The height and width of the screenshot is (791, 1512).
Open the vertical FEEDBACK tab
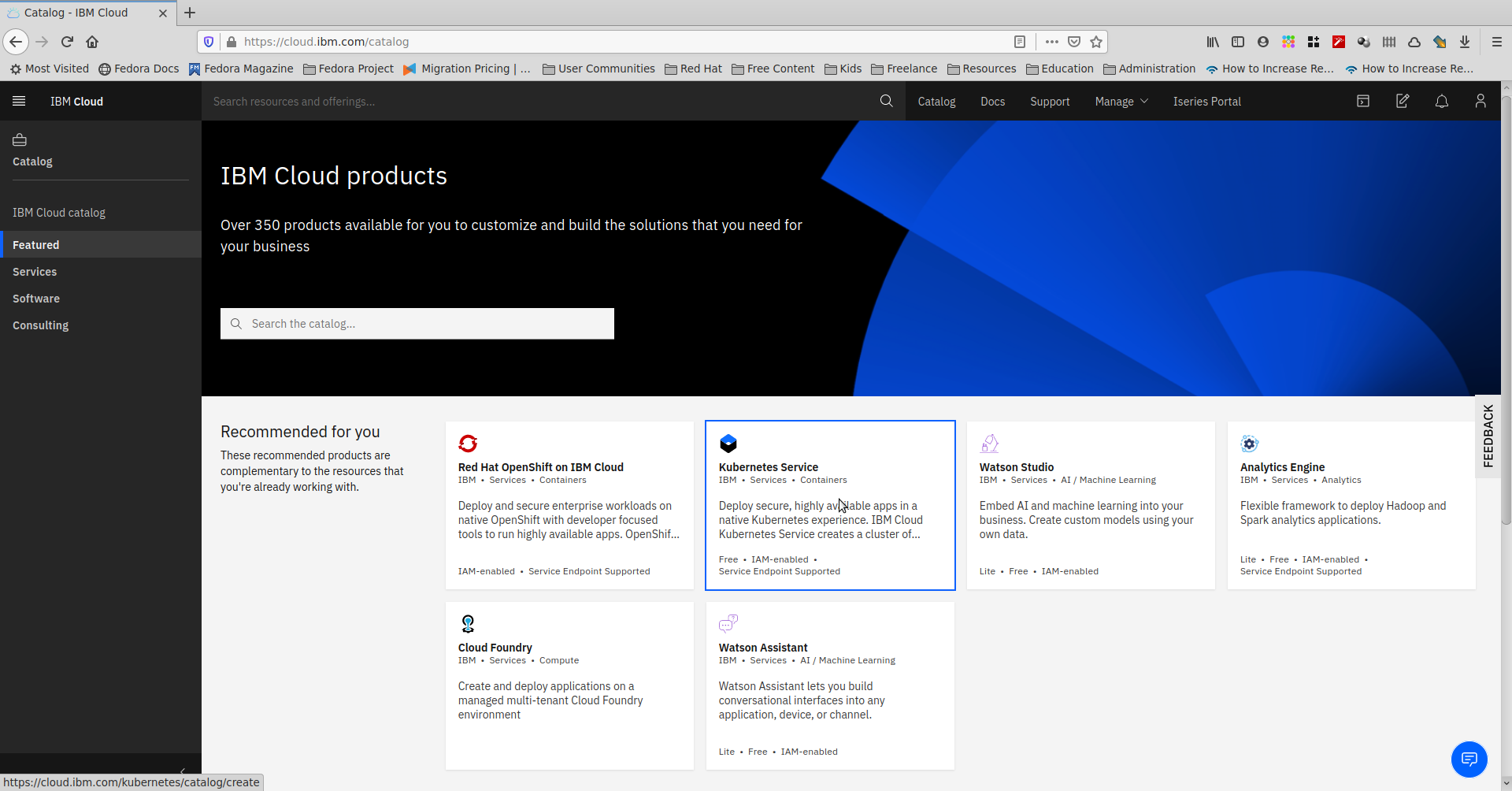click(x=1488, y=436)
